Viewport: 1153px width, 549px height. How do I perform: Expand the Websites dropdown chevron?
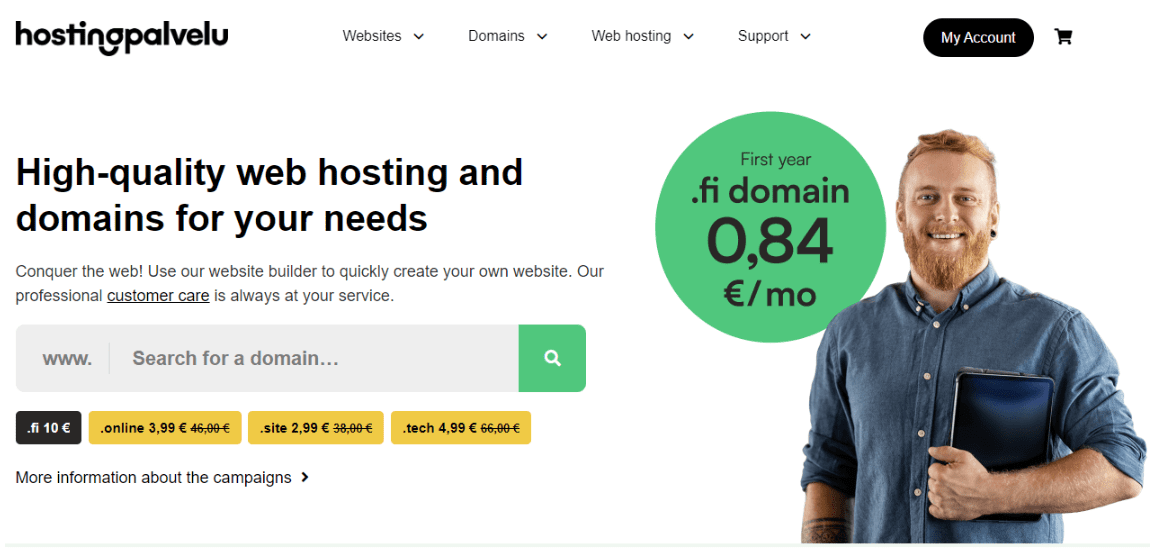[418, 37]
